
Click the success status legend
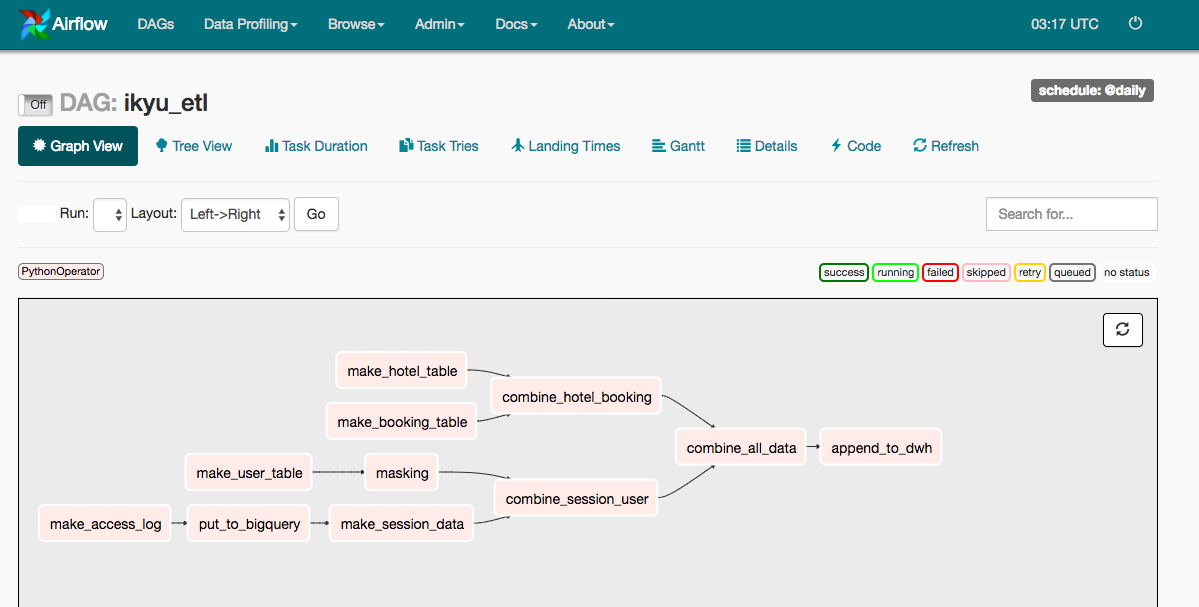pyautogui.click(x=844, y=272)
